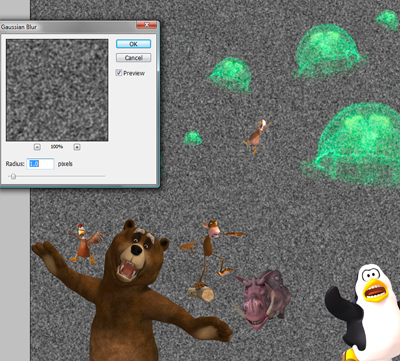Confirm Gaussian Blur with OK
Image resolution: width=400 pixels, height=361 pixels.
pyautogui.click(x=133, y=44)
